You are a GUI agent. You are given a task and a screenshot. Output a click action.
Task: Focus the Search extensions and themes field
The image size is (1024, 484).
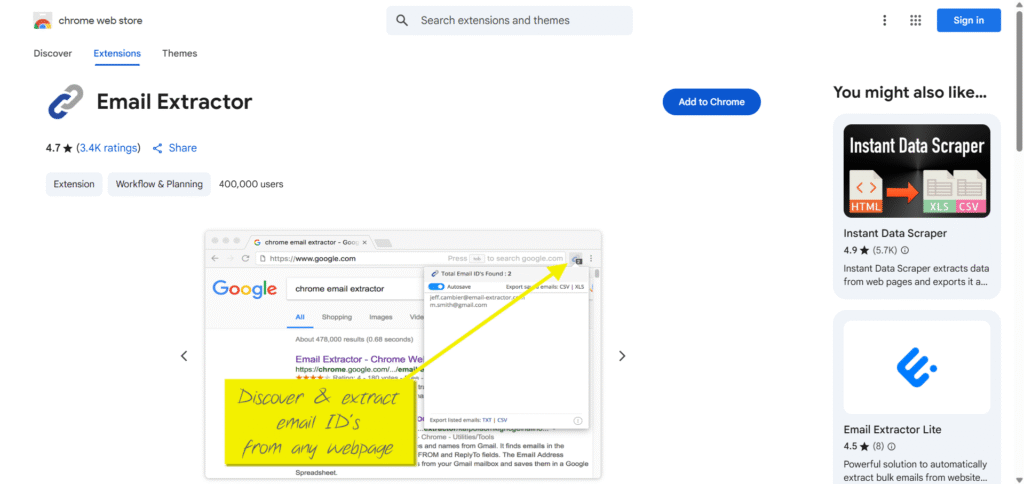[509, 21]
